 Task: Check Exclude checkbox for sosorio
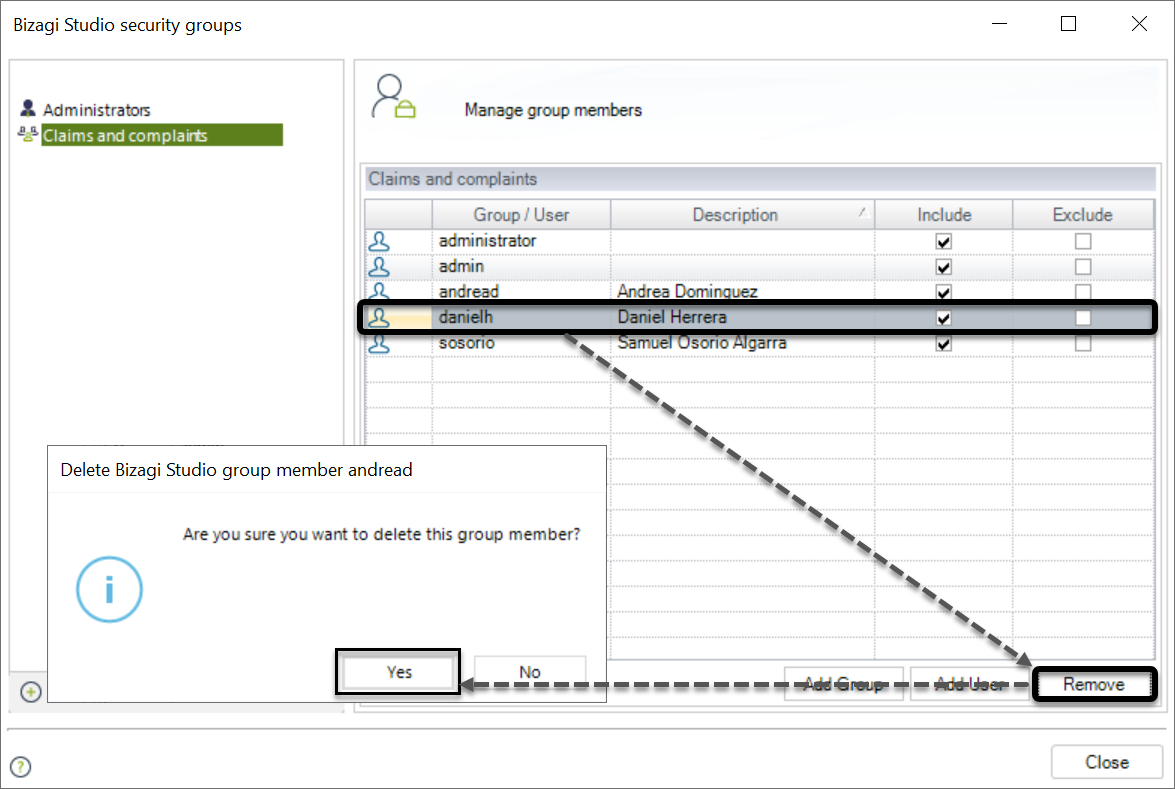[x=1083, y=343]
